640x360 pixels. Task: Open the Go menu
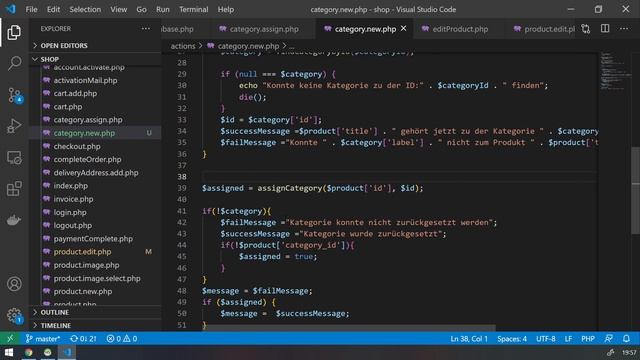point(141,9)
